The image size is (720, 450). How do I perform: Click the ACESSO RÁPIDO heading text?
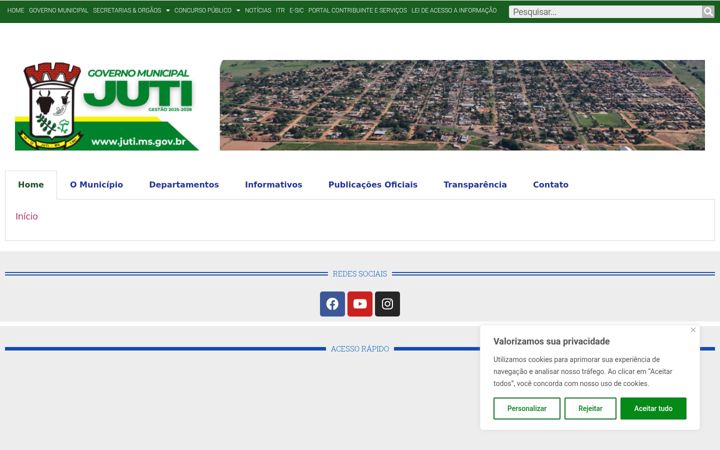coord(360,349)
